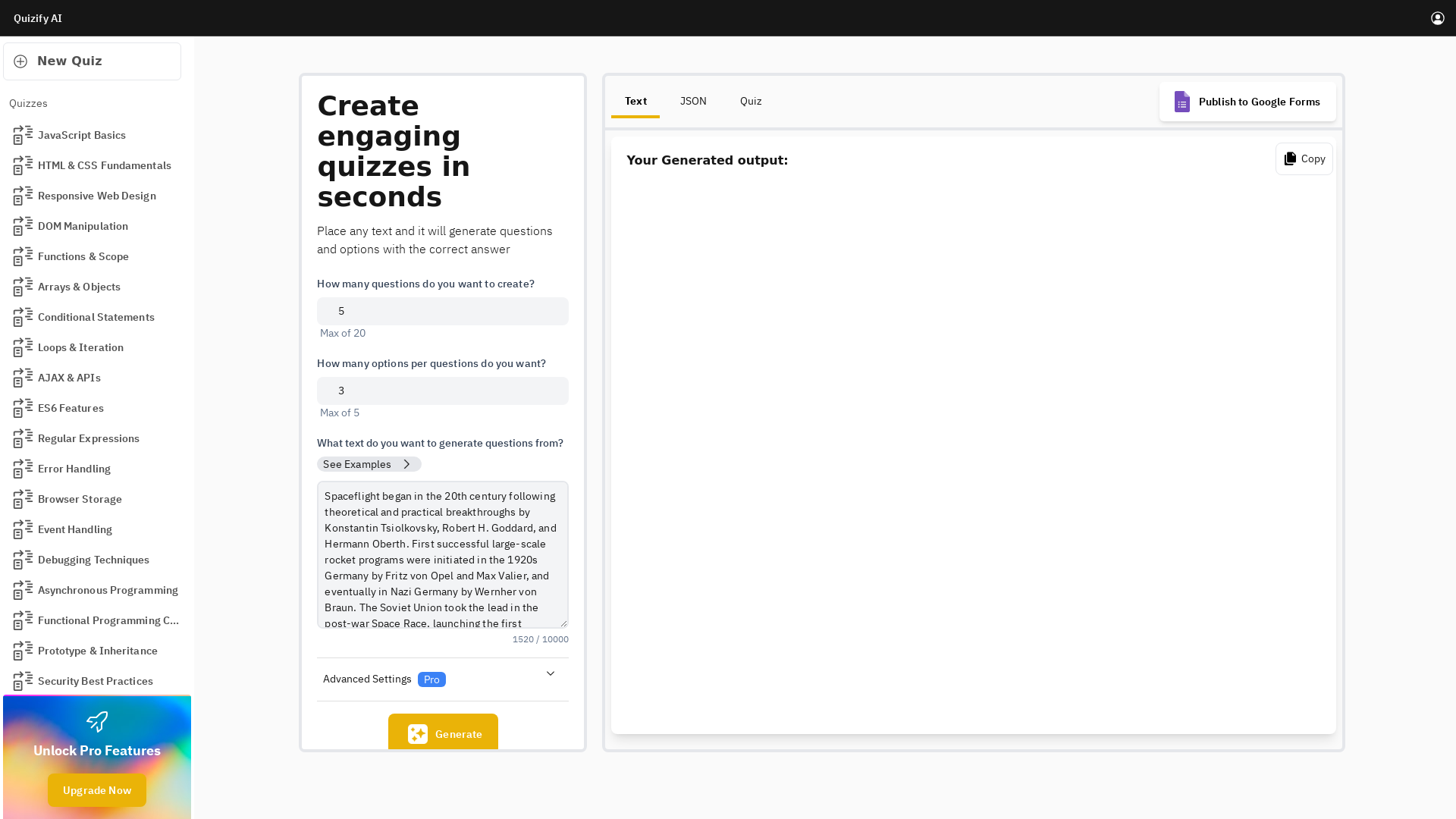Open the Responsive Web Design quiz

pyautogui.click(x=97, y=196)
